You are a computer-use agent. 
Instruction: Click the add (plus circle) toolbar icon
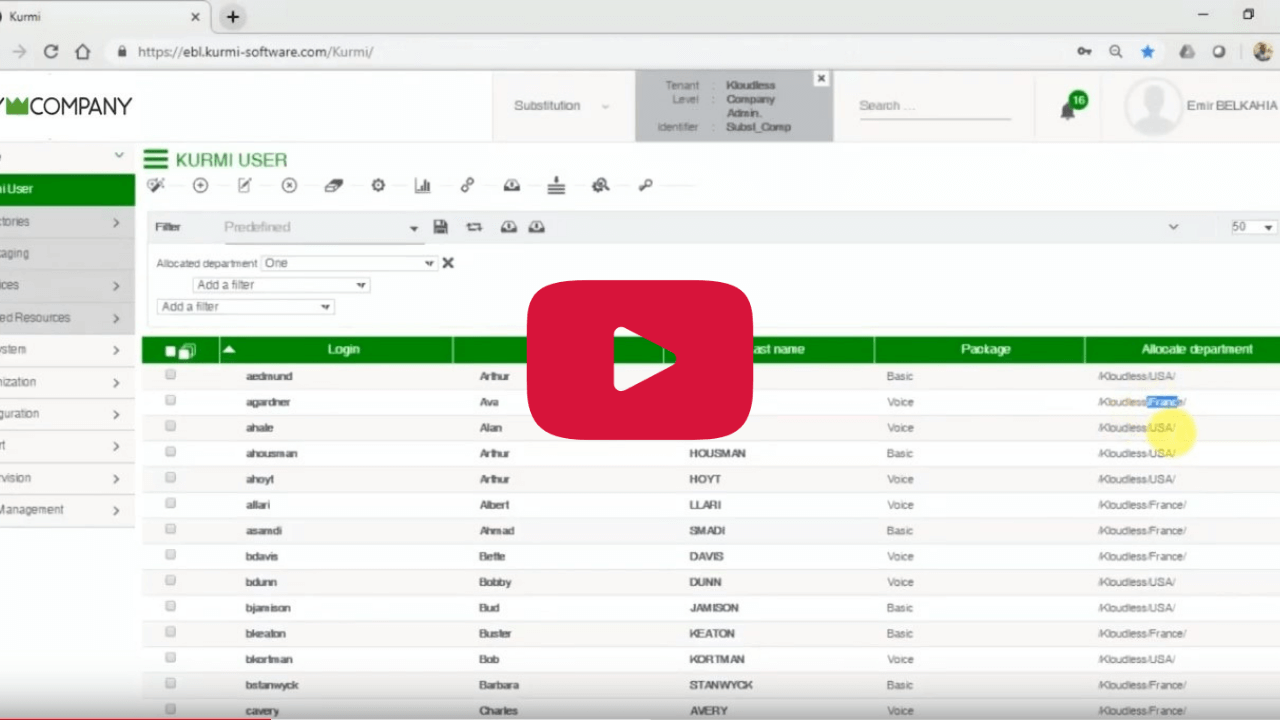(x=200, y=185)
